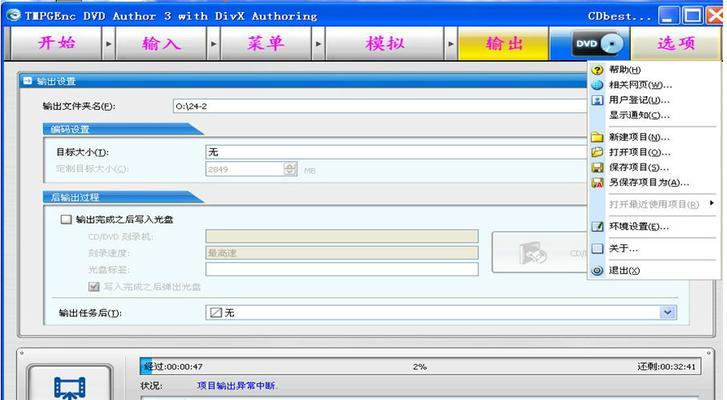Click the 另保存项目为 save-as icon

[x=597, y=183]
